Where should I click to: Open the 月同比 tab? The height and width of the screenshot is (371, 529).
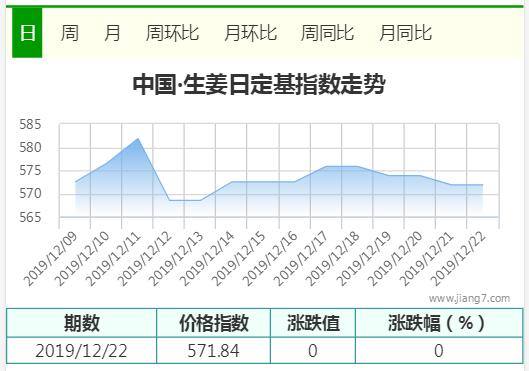point(406,33)
